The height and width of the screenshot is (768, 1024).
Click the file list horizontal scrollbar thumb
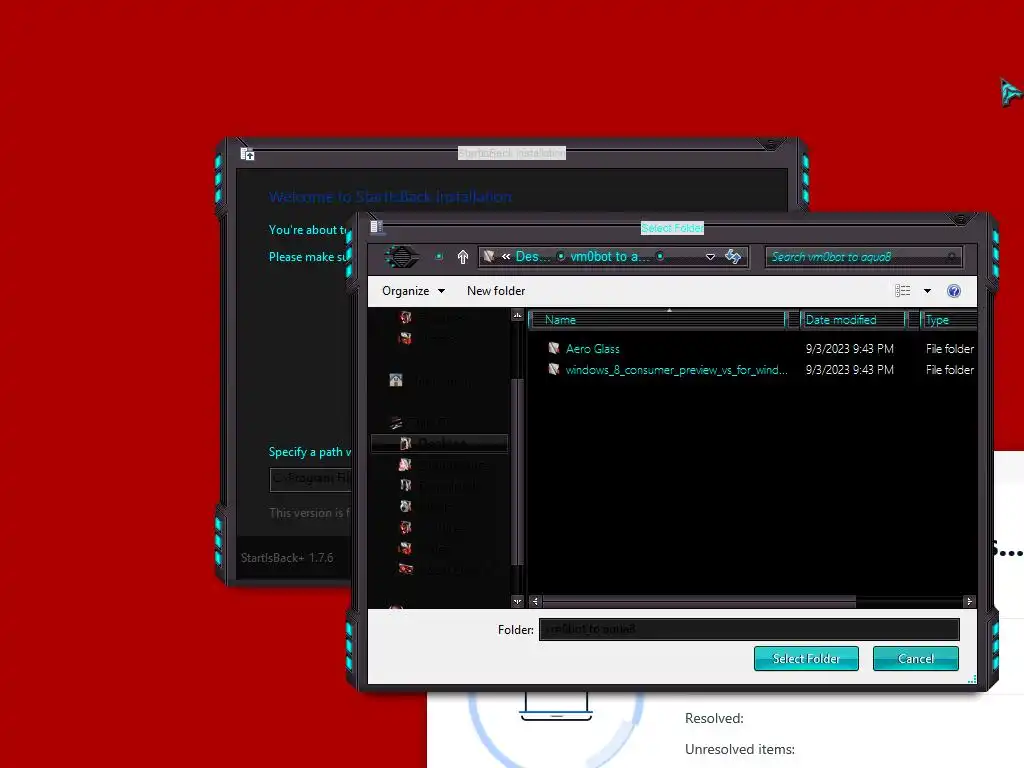[x=699, y=601]
